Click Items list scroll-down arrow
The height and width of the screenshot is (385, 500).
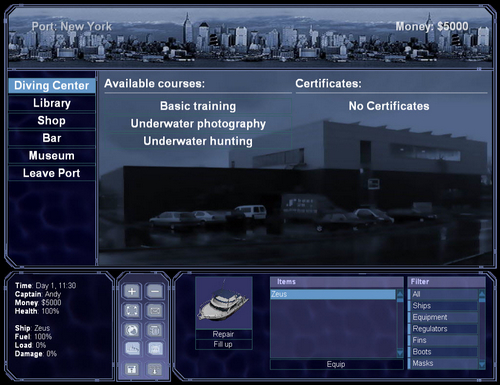click(400, 353)
